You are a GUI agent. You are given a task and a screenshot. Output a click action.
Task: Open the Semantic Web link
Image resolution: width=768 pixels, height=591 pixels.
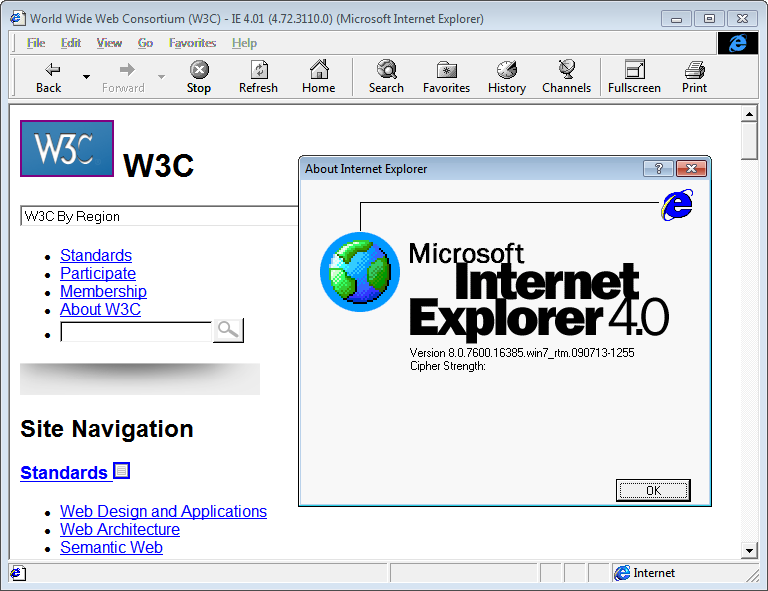pyautogui.click(x=112, y=547)
